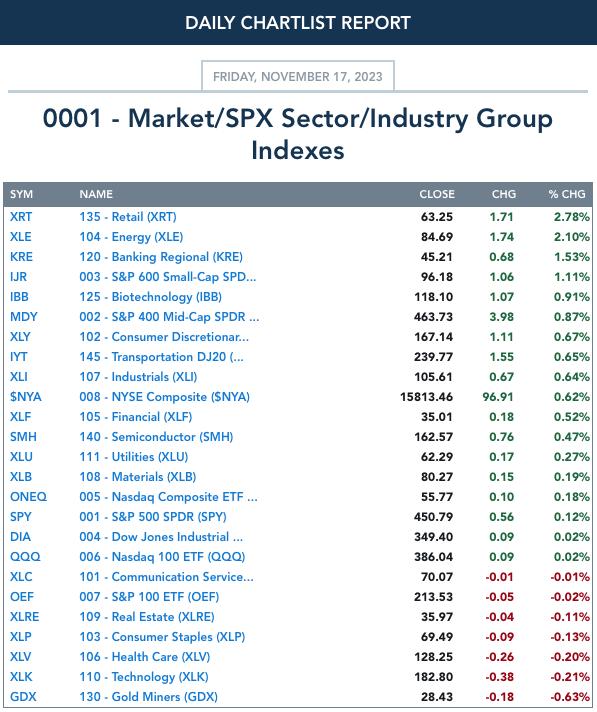
Task: Sort table by CLOSE column header
Action: point(437,194)
